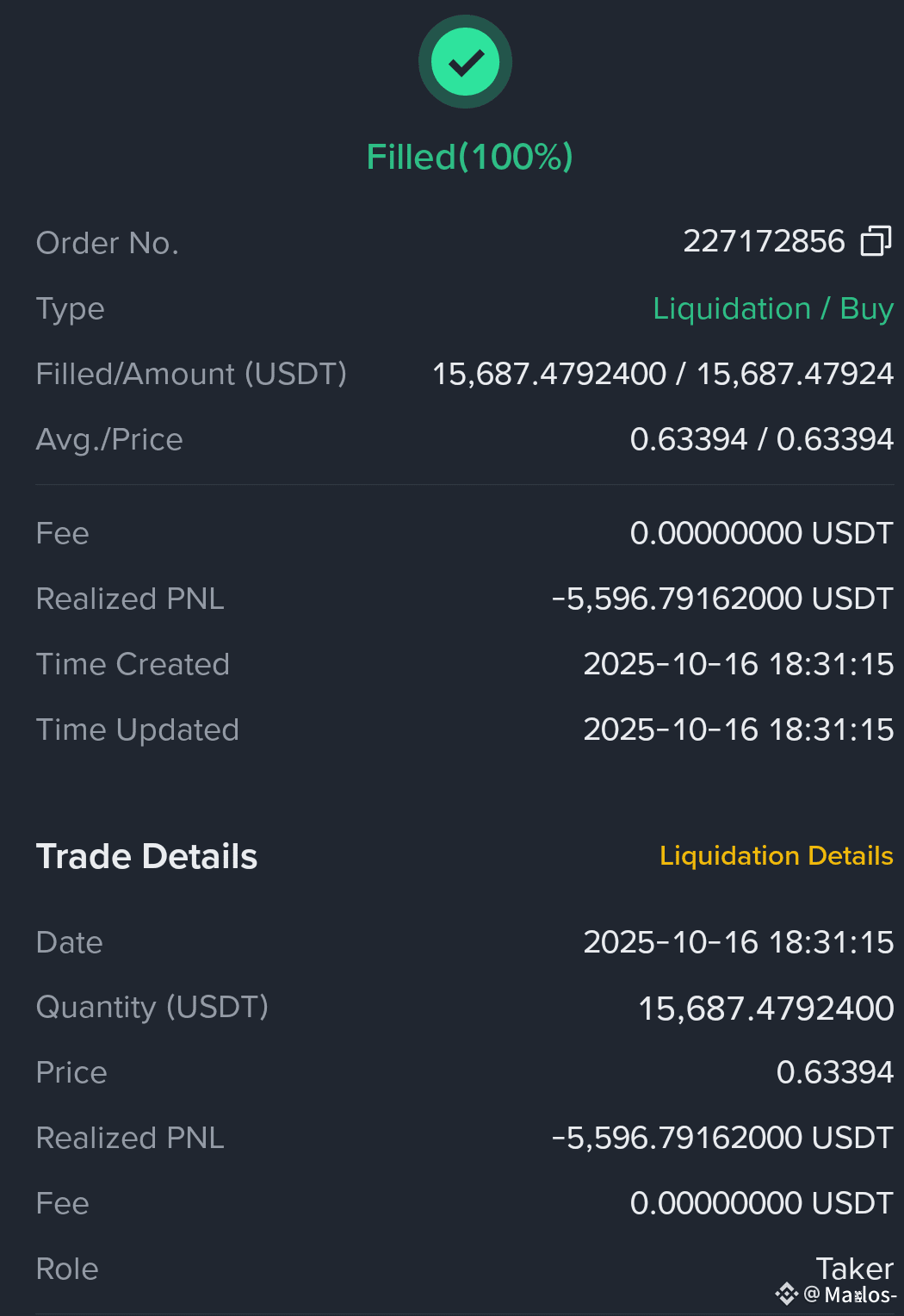Tap the order number 227172856
The image size is (904, 1316).
point(764,241)
